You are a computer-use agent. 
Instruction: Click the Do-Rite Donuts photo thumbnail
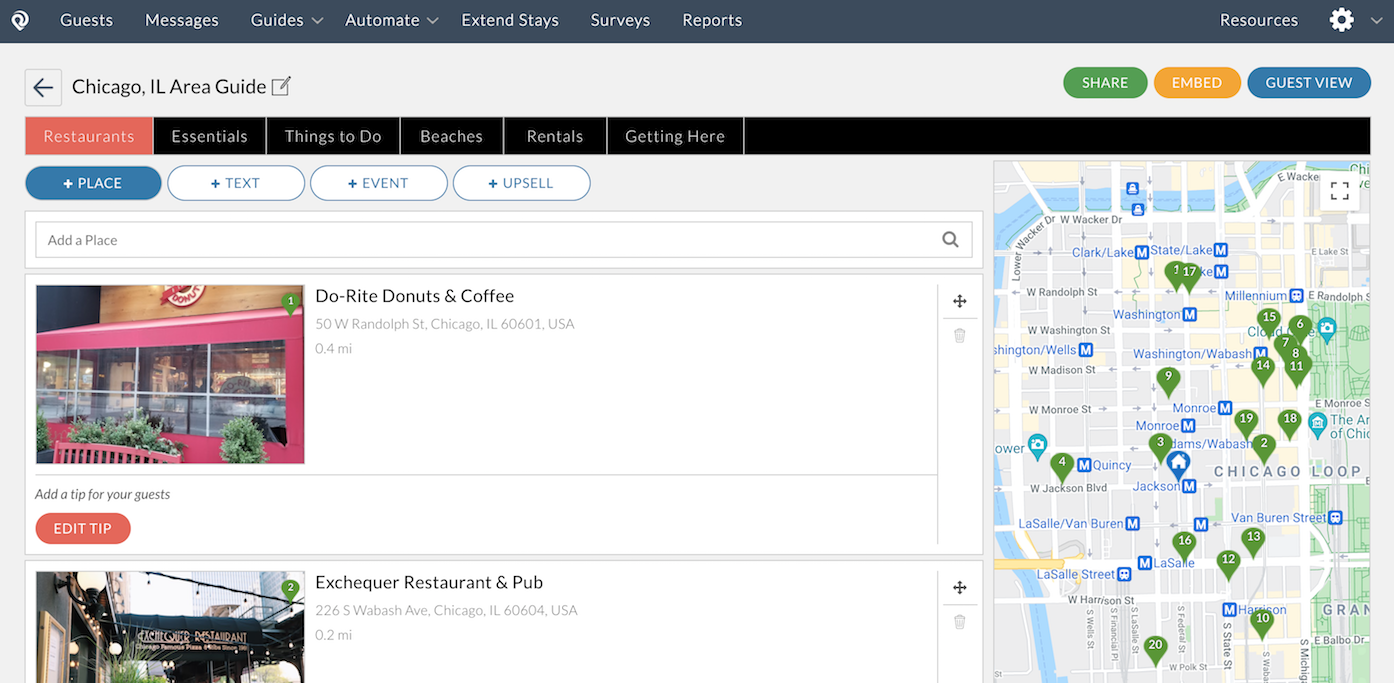(170, 375)
